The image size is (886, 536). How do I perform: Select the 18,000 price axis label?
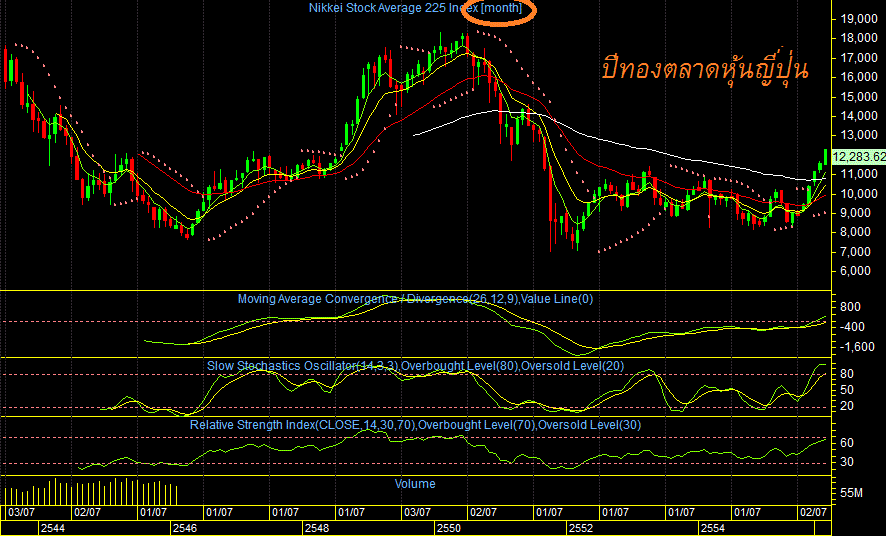click(x=859, y=38)
